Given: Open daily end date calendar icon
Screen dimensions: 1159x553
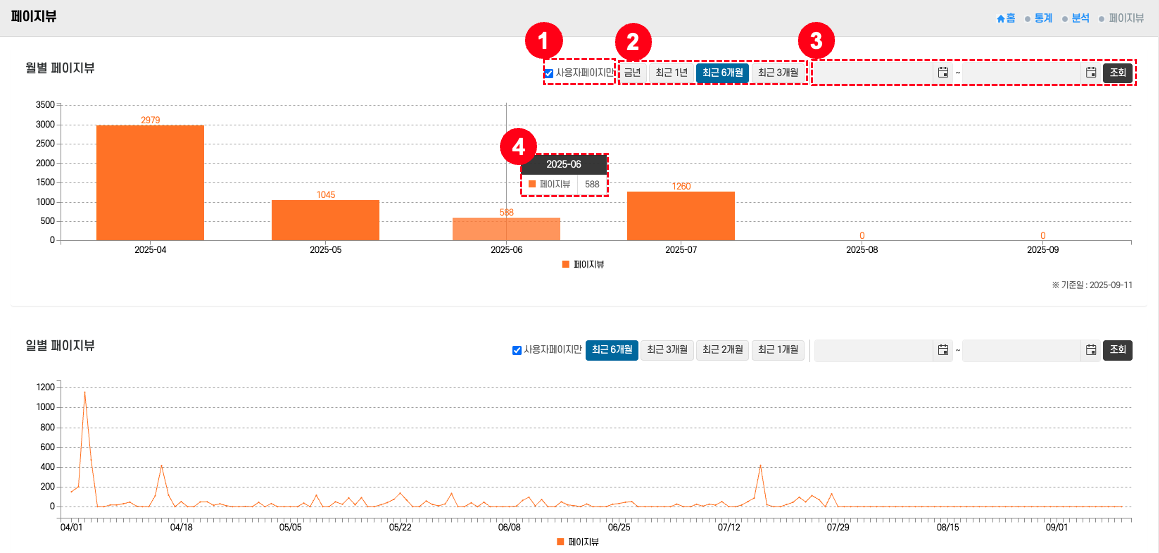Looking at the screenshot, I should [1091, 350].
